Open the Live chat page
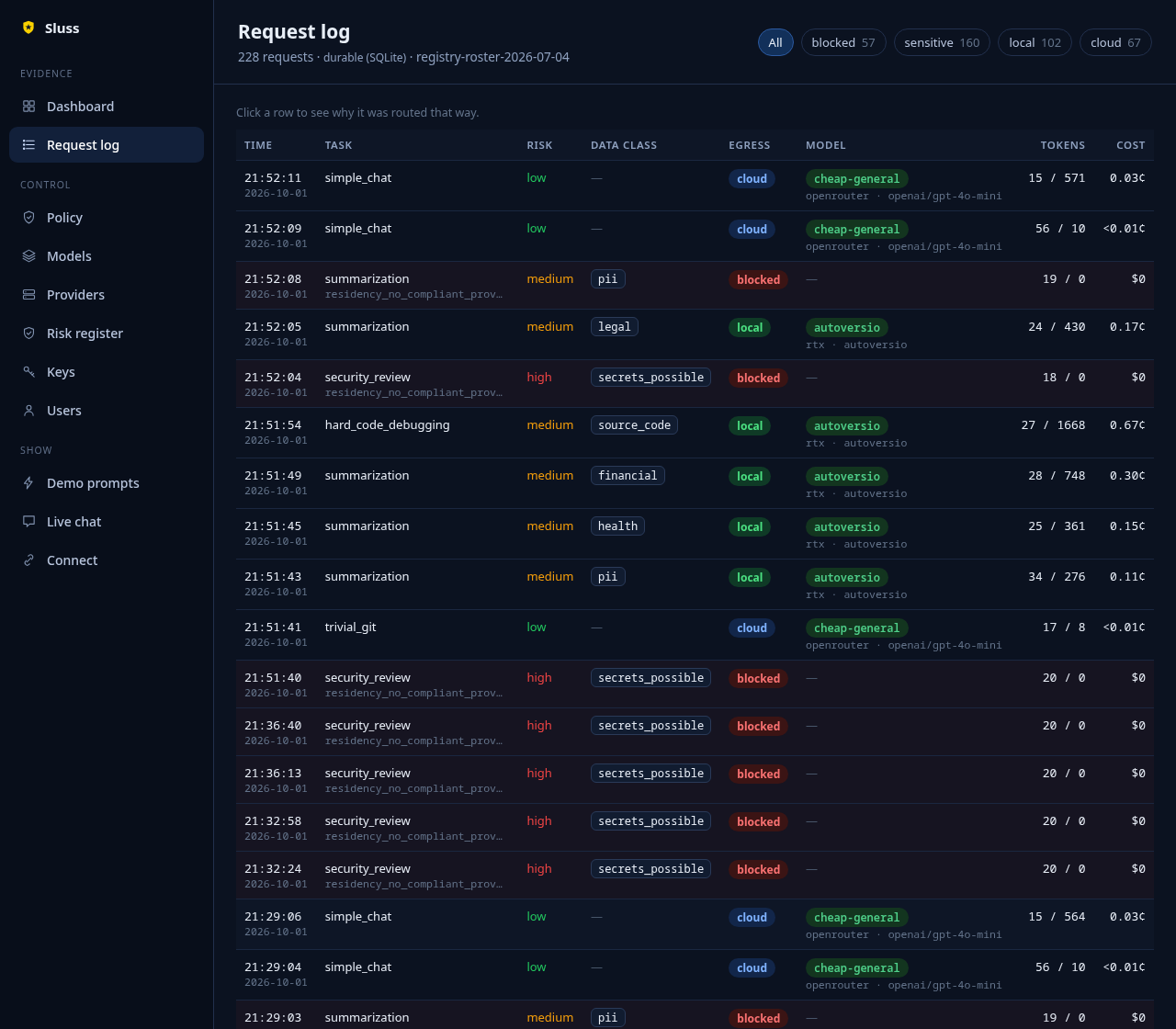The height and width of the screenshot is (1029, 1176). click(x=107, y=522)
